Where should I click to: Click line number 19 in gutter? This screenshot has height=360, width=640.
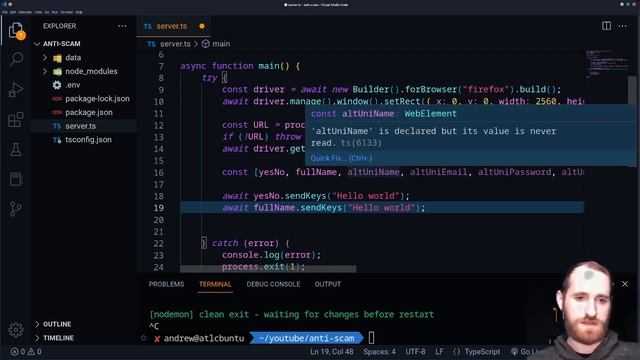click(x=159, y=208)
